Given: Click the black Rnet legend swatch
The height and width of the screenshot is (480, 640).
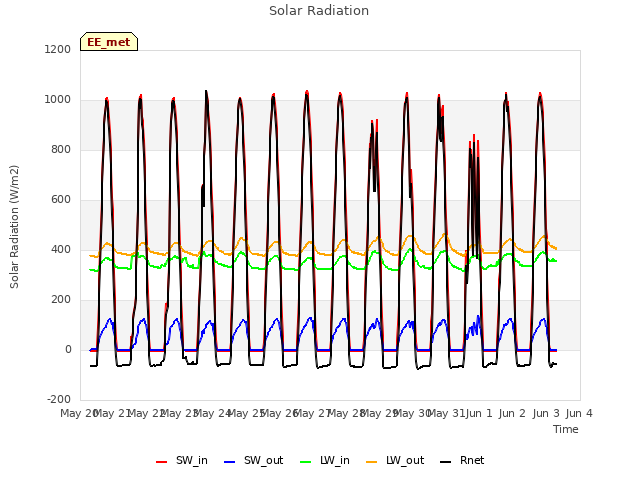Looking at the screenshot, I should (x=446, y=462).
